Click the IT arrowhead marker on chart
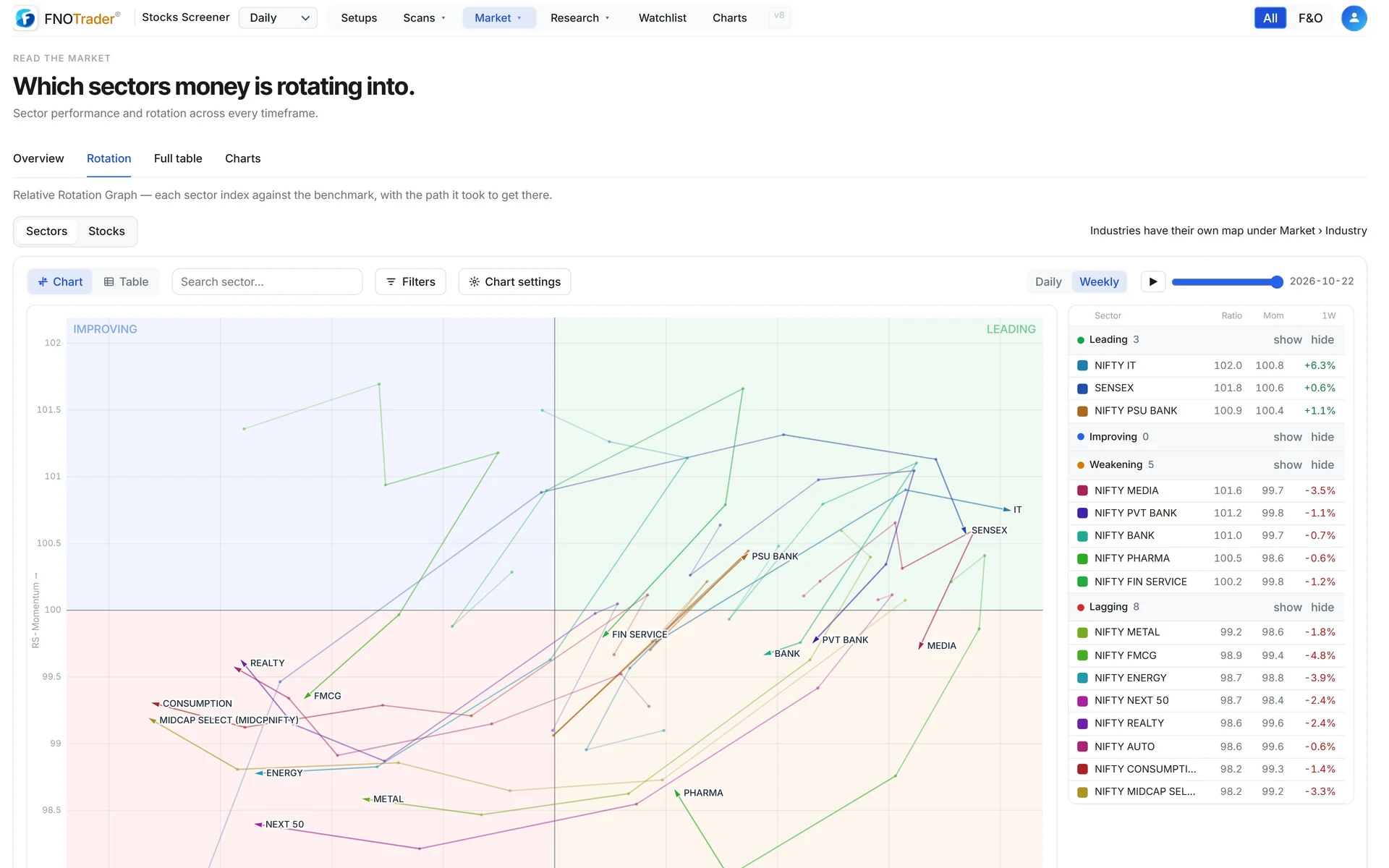This screenshot has height=868, width=1389. click(x=1006, y=509)
